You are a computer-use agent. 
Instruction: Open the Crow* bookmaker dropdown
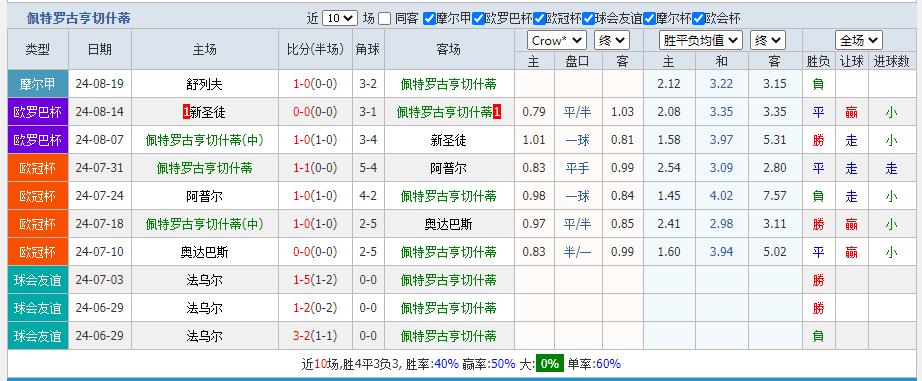click(557, 41)
